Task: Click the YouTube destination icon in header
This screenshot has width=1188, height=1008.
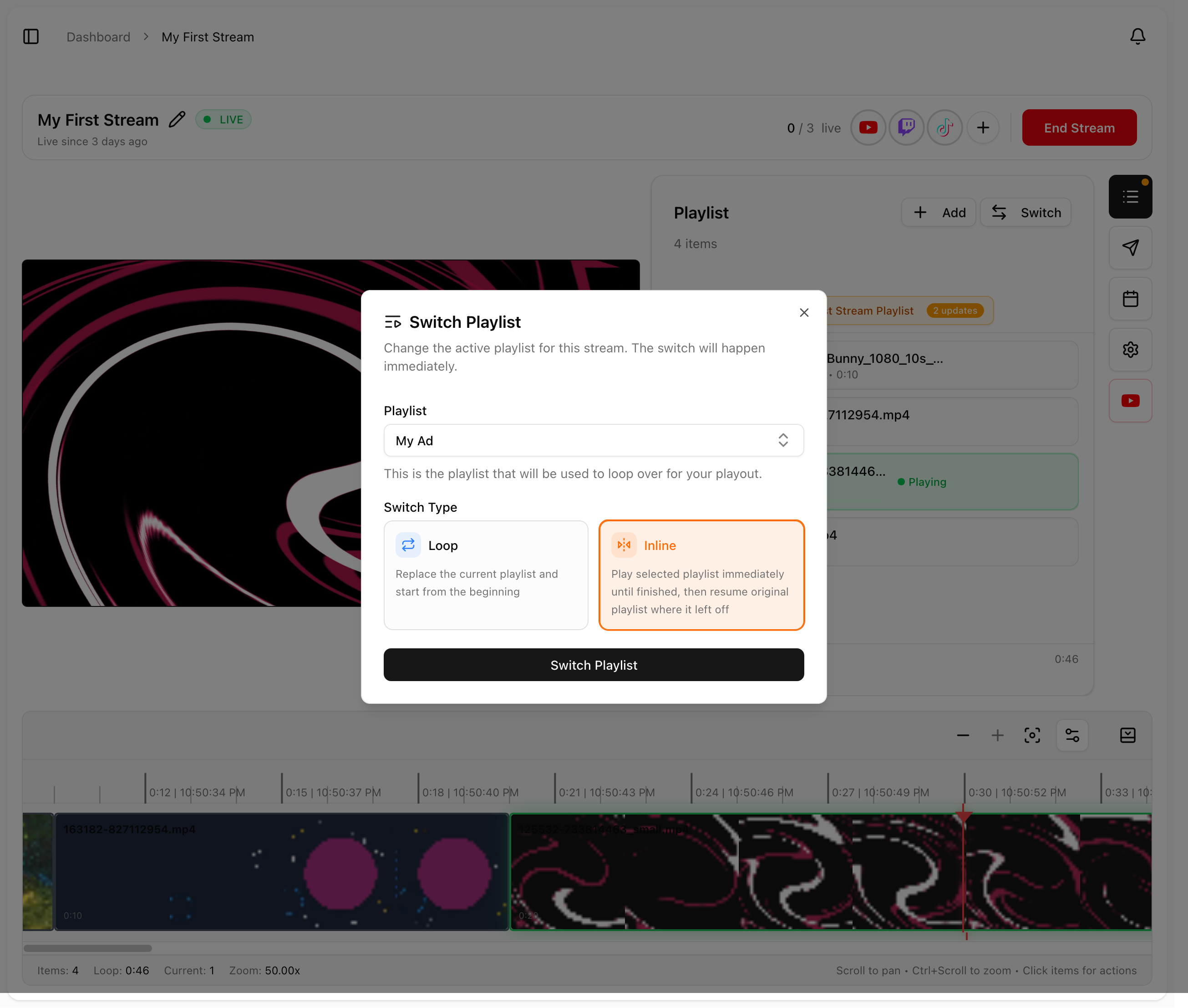Action: [x=868, y=127]
